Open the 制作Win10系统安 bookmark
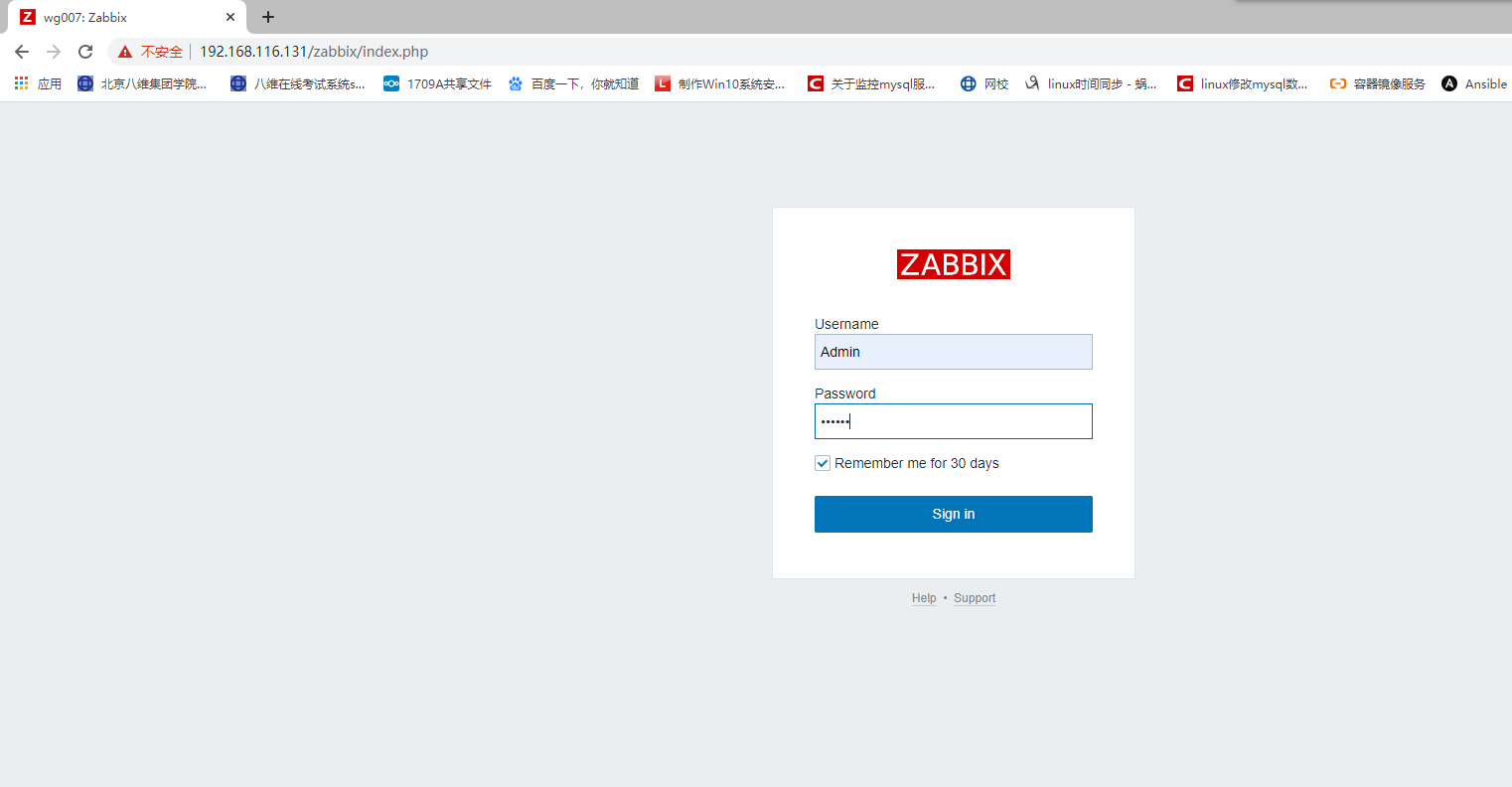The image size is (1512, 787). [719, 84]
